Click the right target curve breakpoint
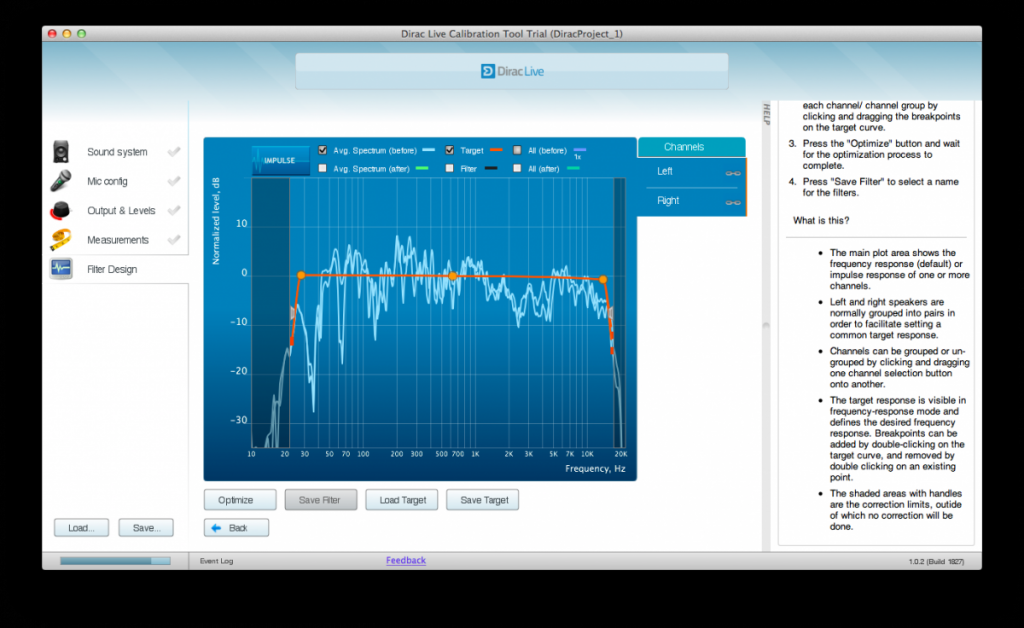 pos(603,279)
